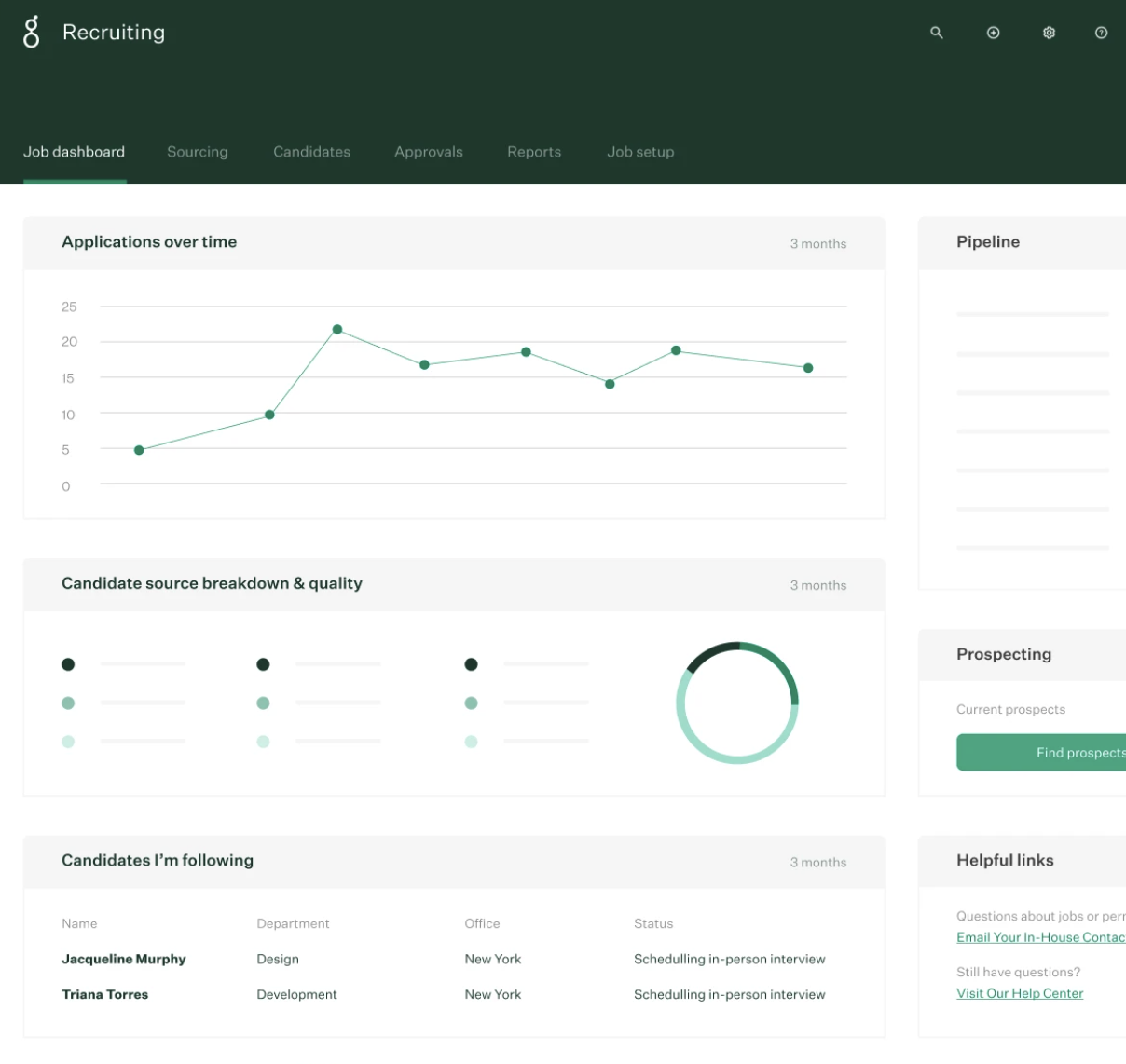Click the Helpful links panel title
Image resolution: width=1126 pixels, height=1064 pixels.
point(1005,860)
